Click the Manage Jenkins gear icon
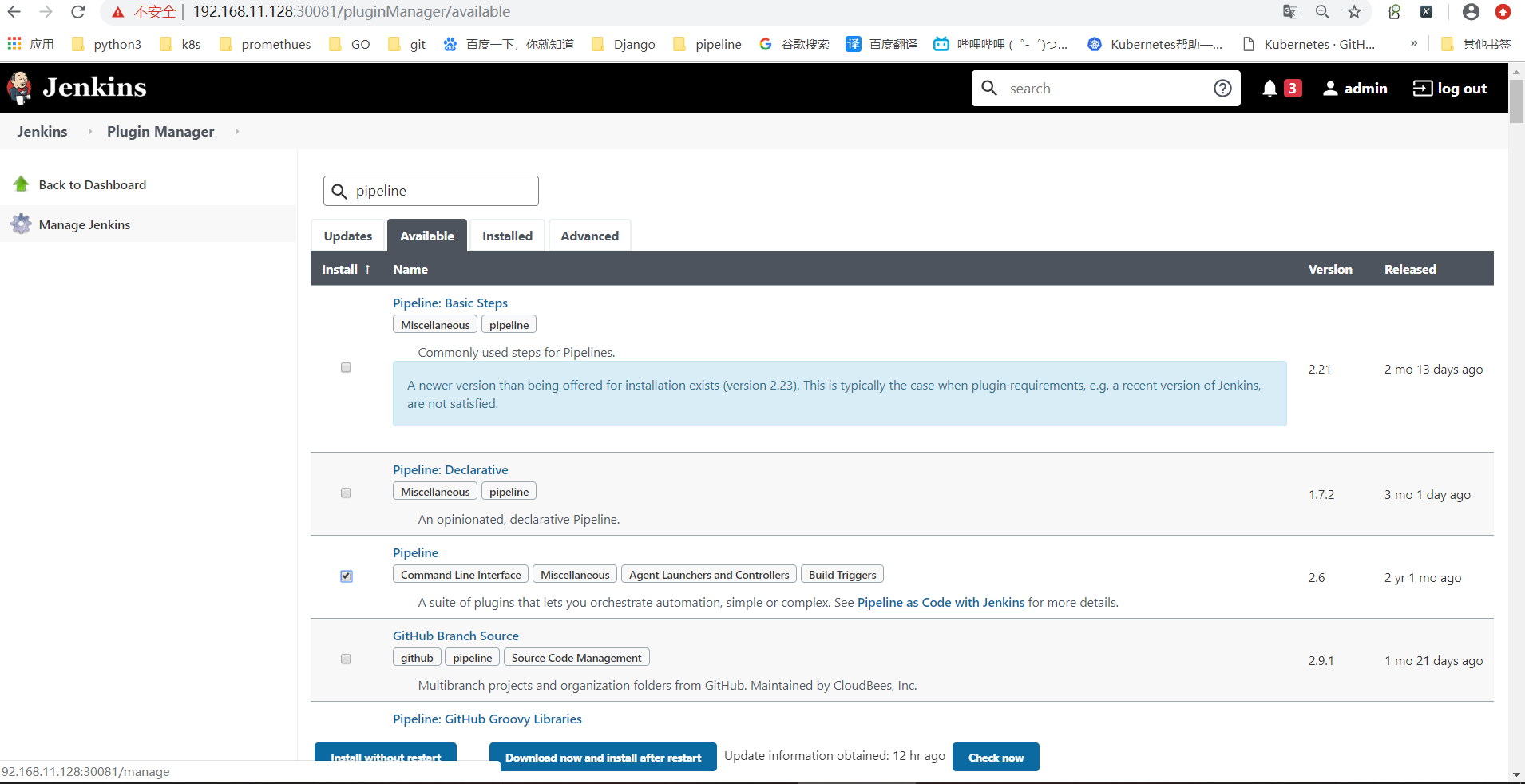This screenshot has width=1525, height=784. (x=21, y=224)
